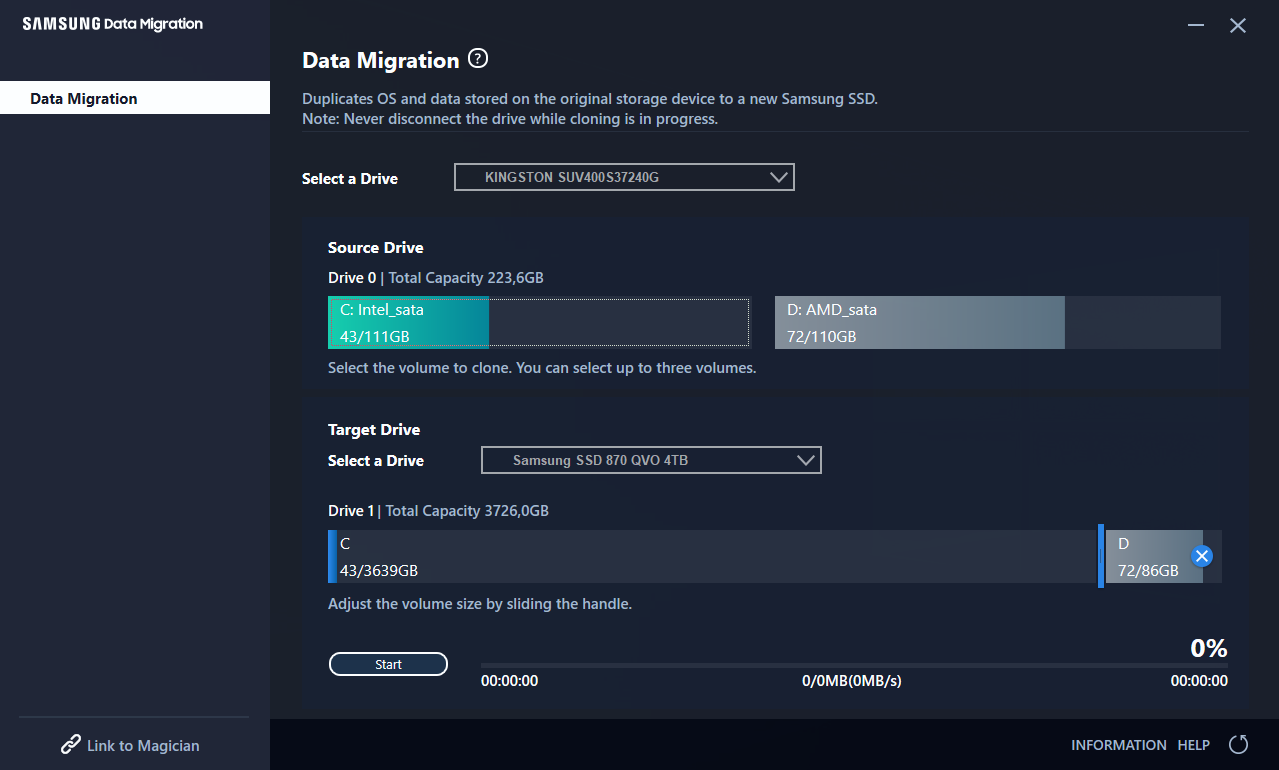
Task: Click the Source Drive heading
Action: tap(376, 247)
